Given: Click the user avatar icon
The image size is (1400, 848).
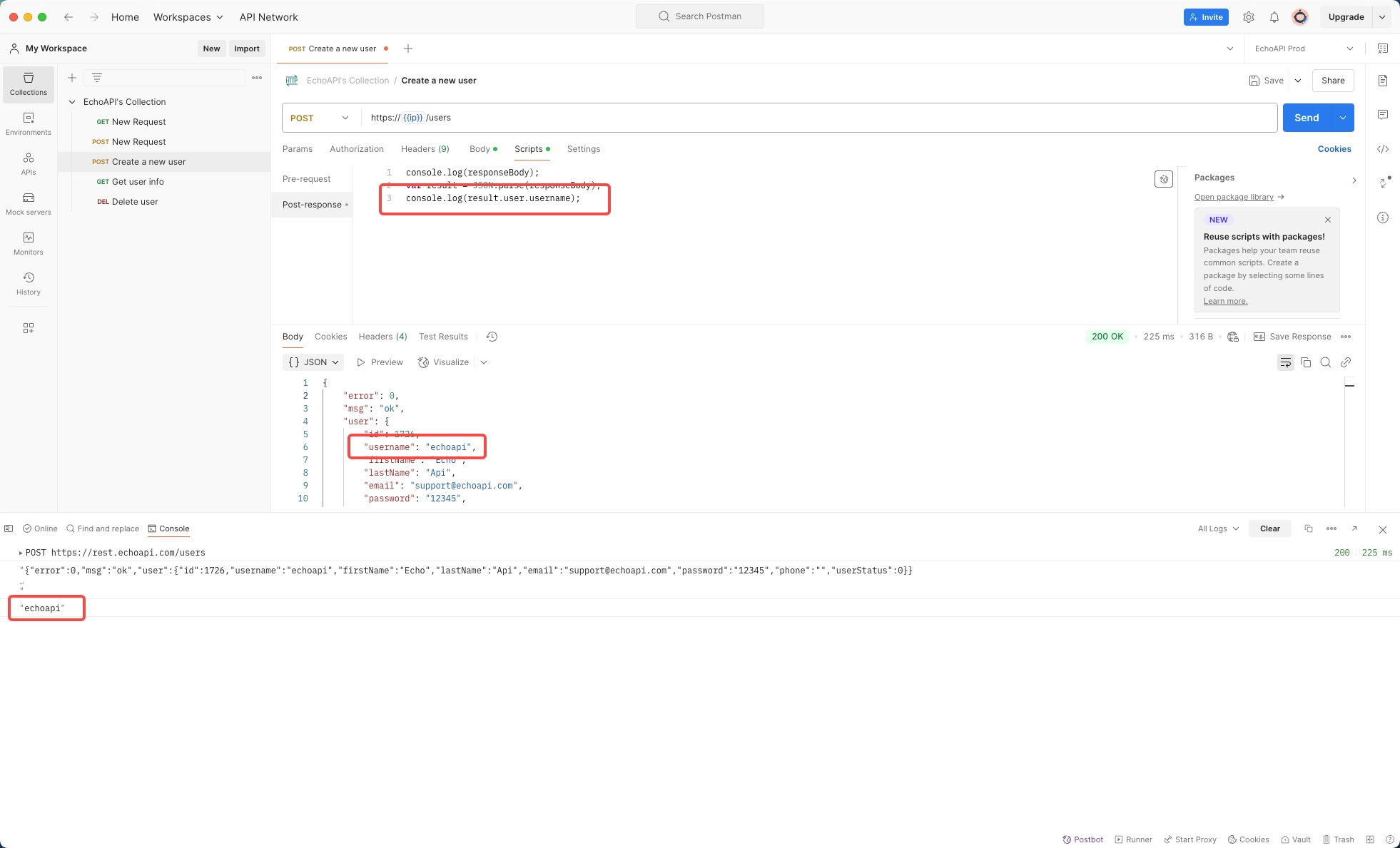Looking at the screenshot, I should tap(1300, 17).
